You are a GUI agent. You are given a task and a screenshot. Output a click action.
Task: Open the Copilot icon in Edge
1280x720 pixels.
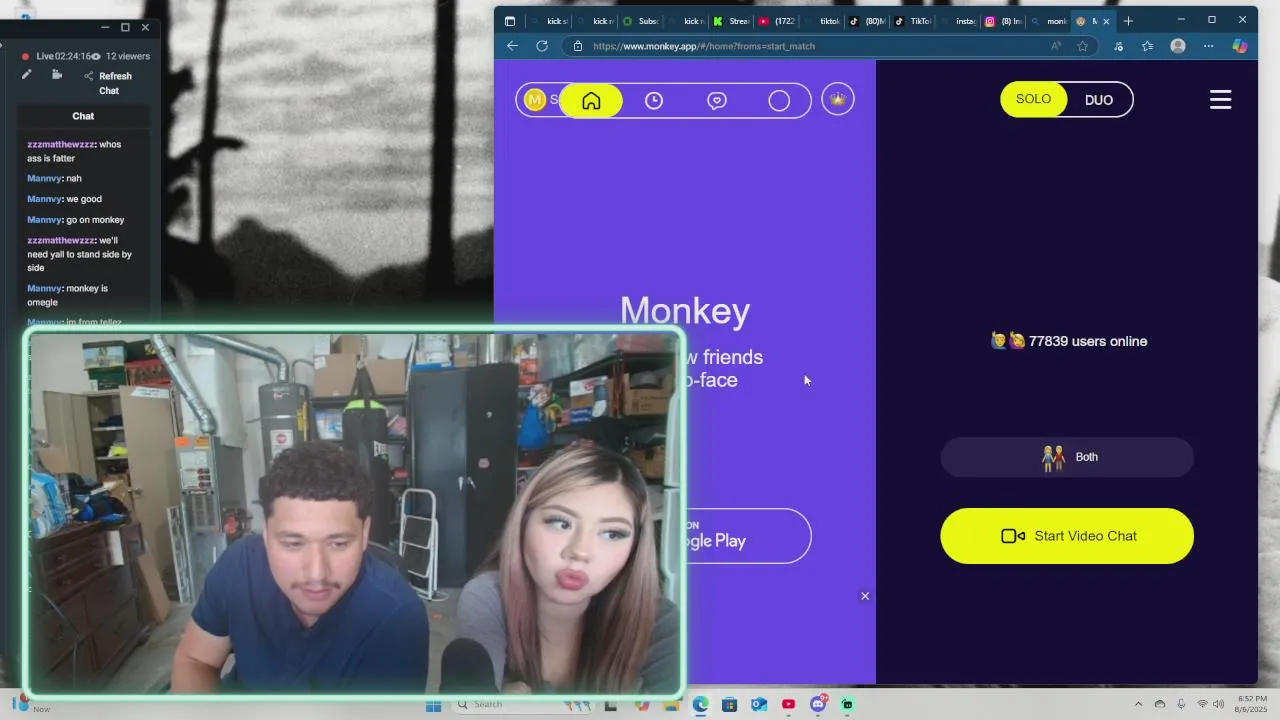(x=1239, y=46)
